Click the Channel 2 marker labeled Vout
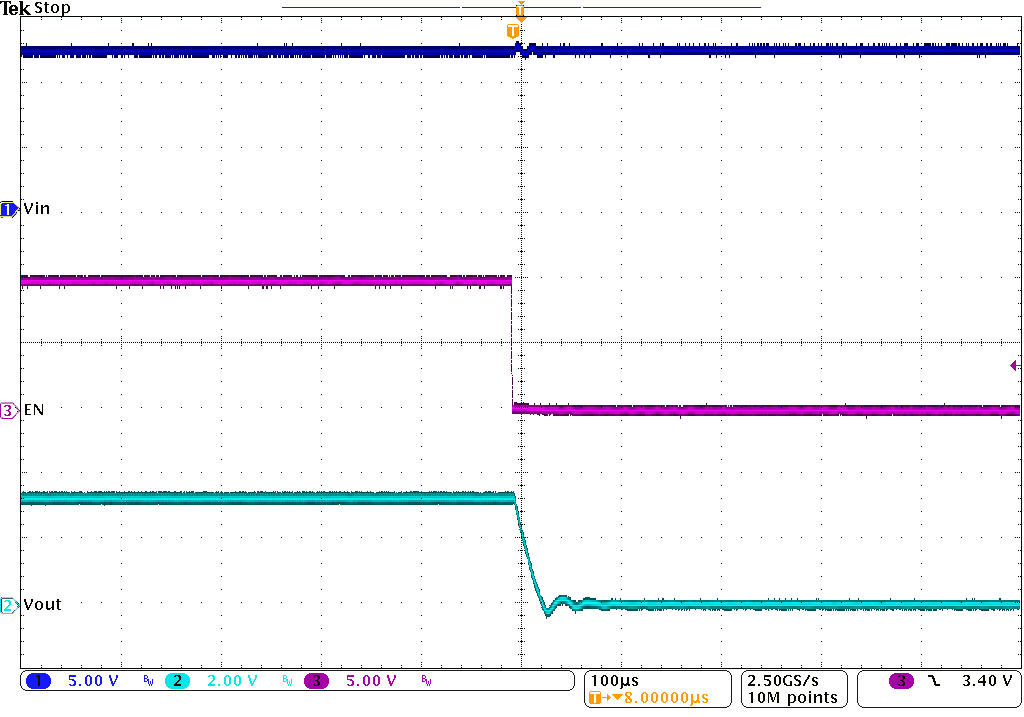 8,605
